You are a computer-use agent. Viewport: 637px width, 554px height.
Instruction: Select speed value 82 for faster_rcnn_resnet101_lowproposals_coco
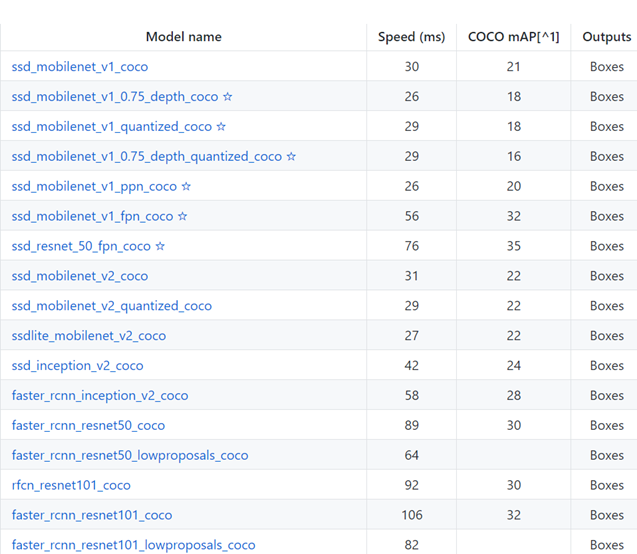click(x=412, y=545)
